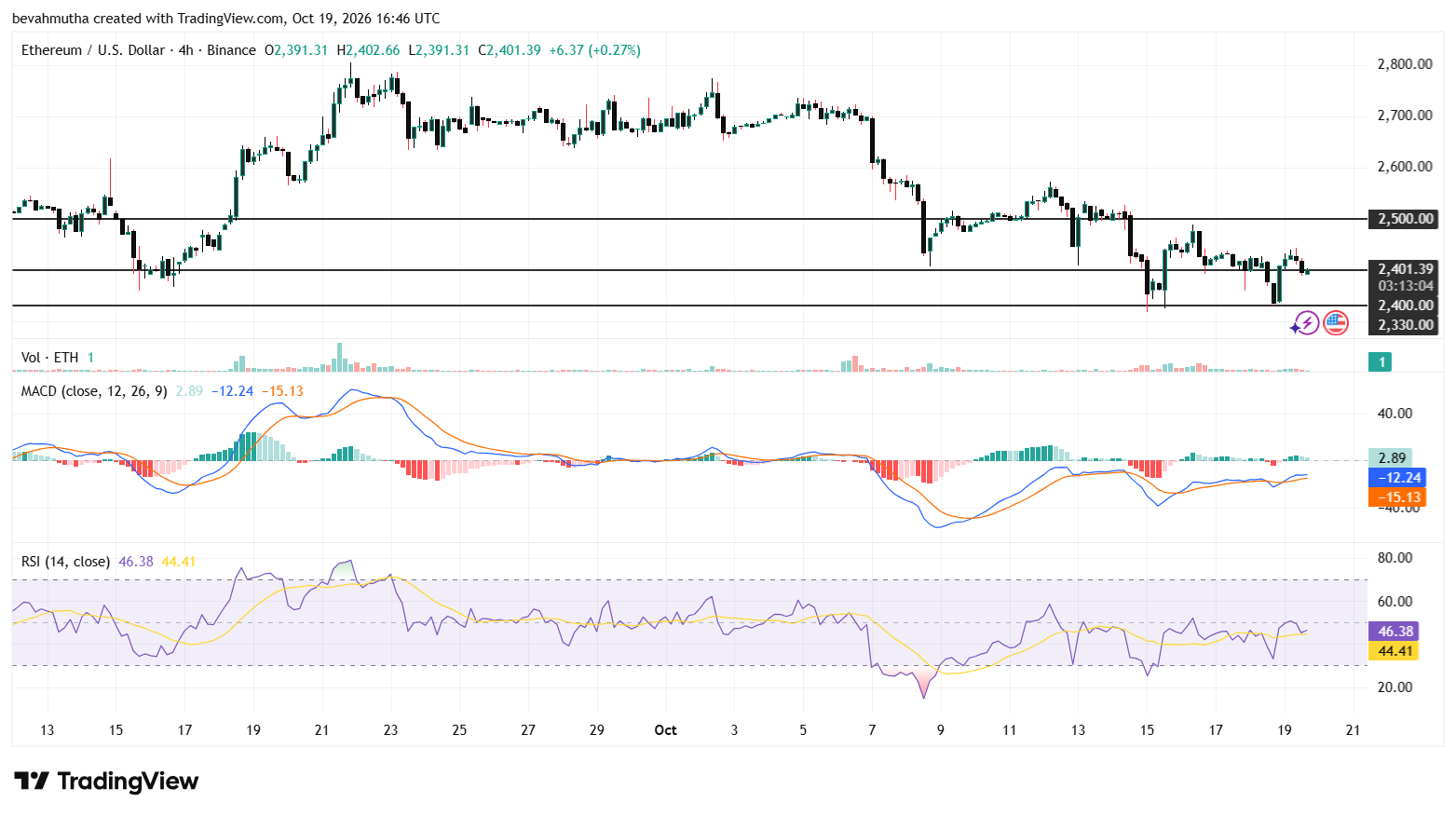Click the yellow 44.41 tag on RSI axis
This screenshot has width=1456, height=816.
1394,651
